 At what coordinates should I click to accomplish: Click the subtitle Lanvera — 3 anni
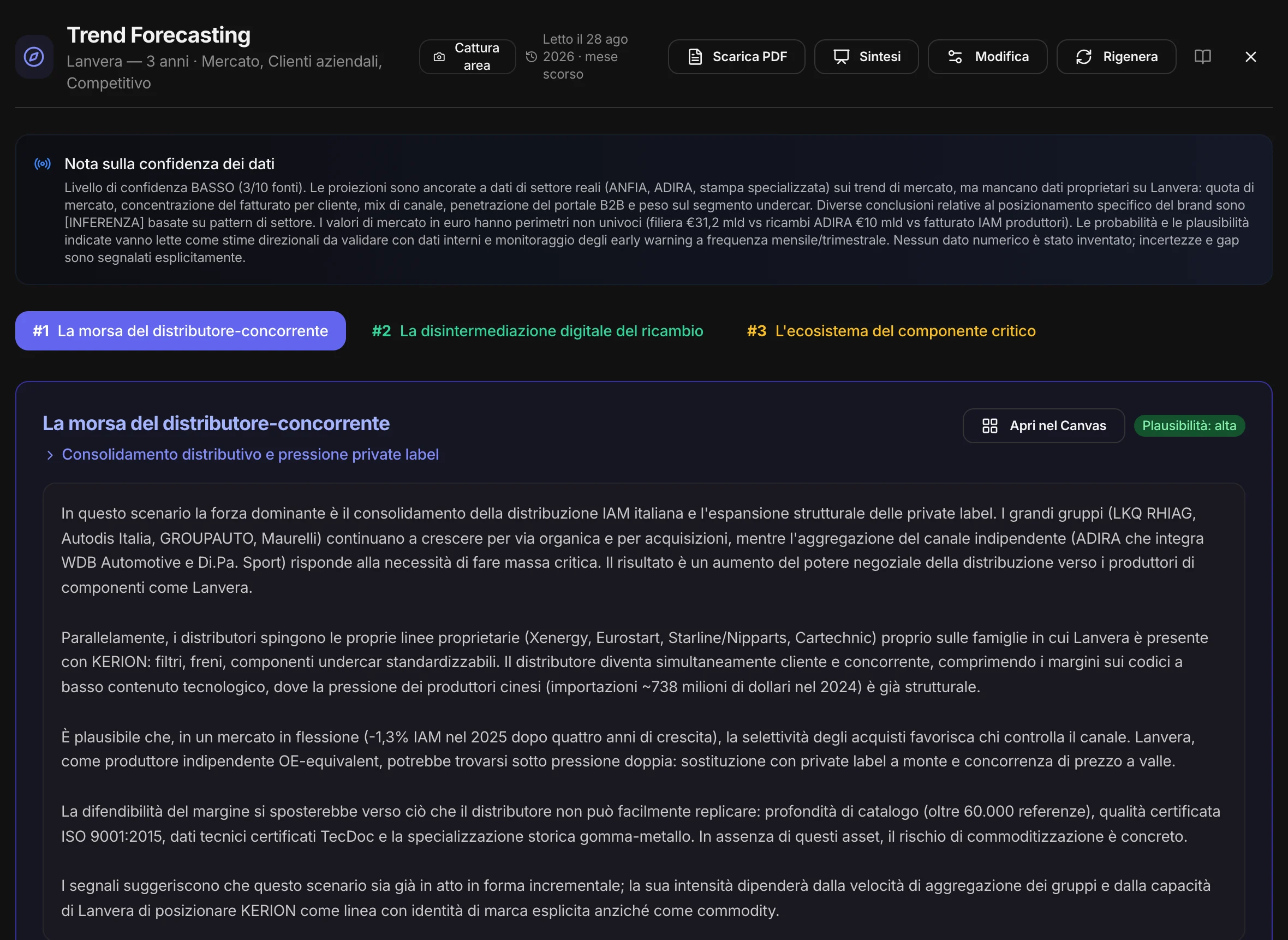pos(224,72)
